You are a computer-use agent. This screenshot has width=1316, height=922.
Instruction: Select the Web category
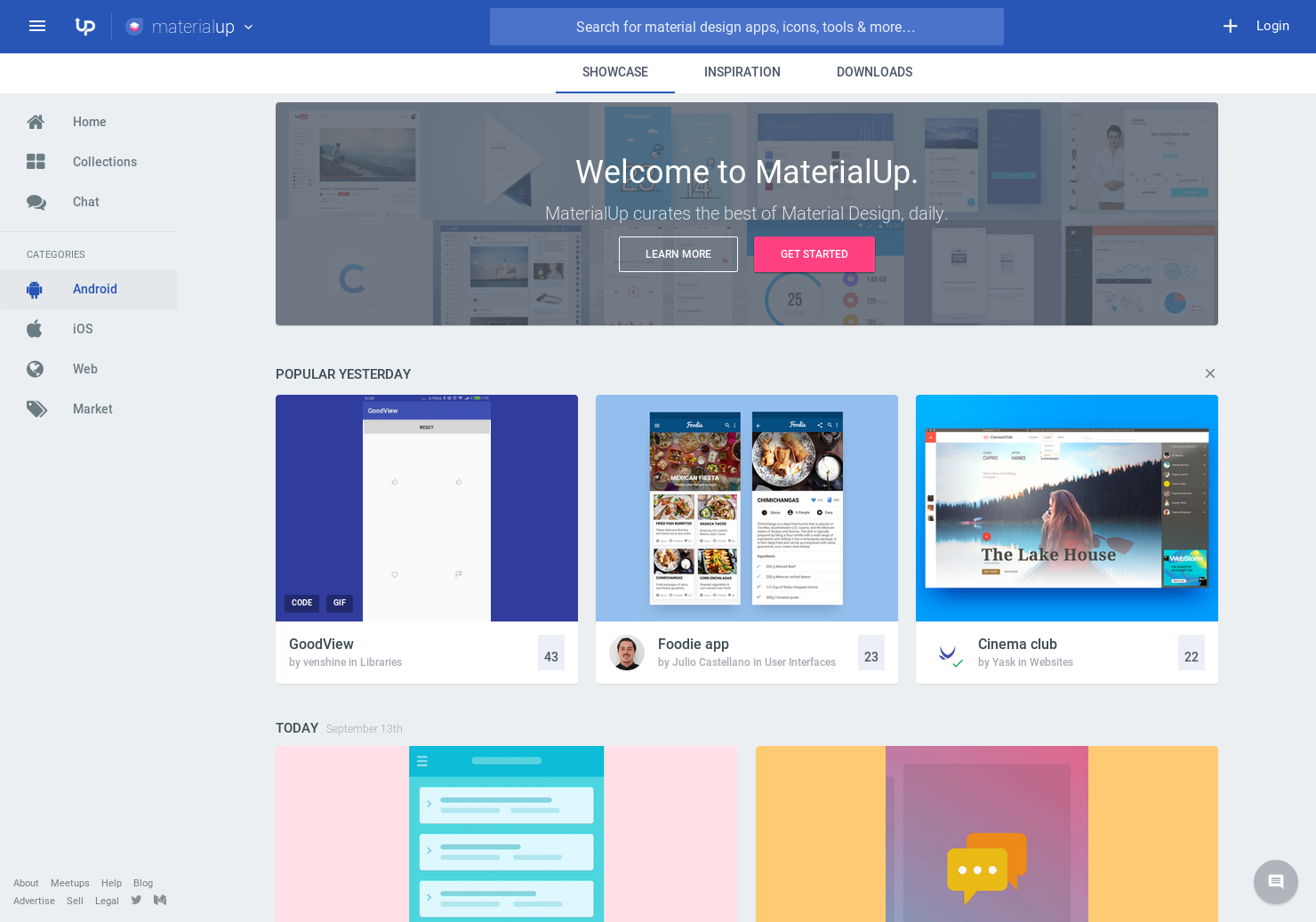tap(89, 369)
